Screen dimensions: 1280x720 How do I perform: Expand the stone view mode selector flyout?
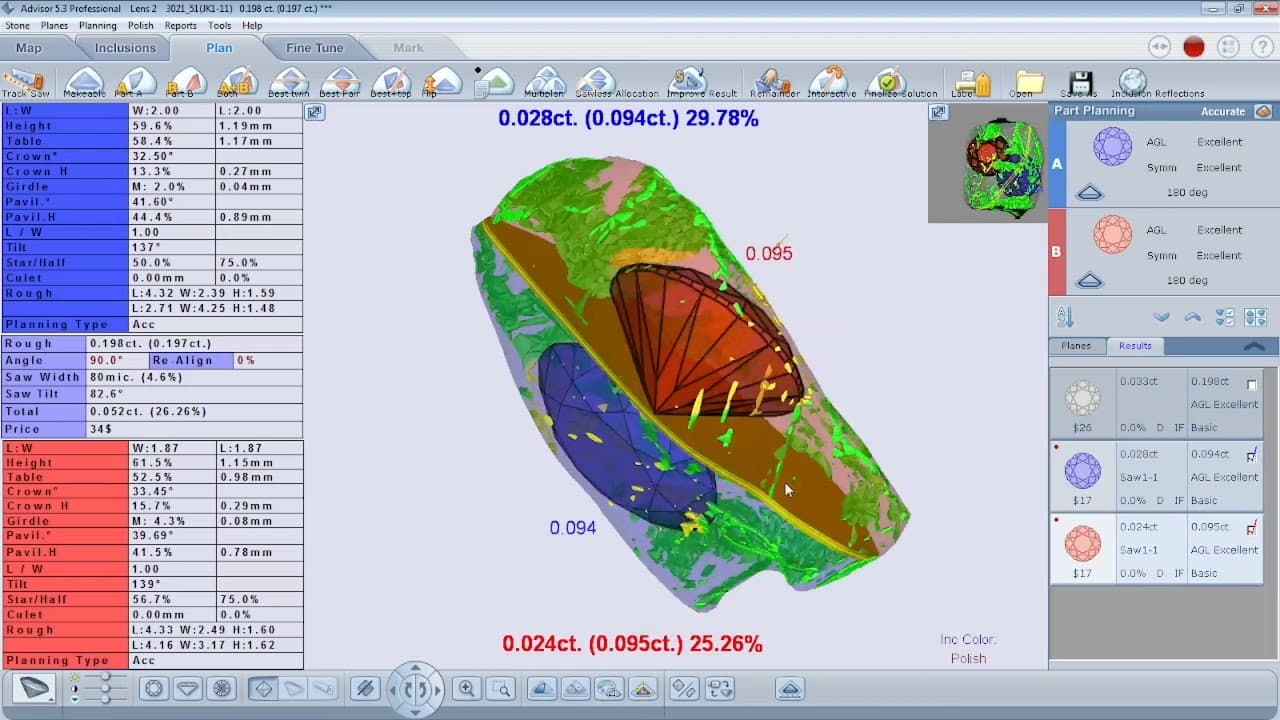click(x=34, y=688)
